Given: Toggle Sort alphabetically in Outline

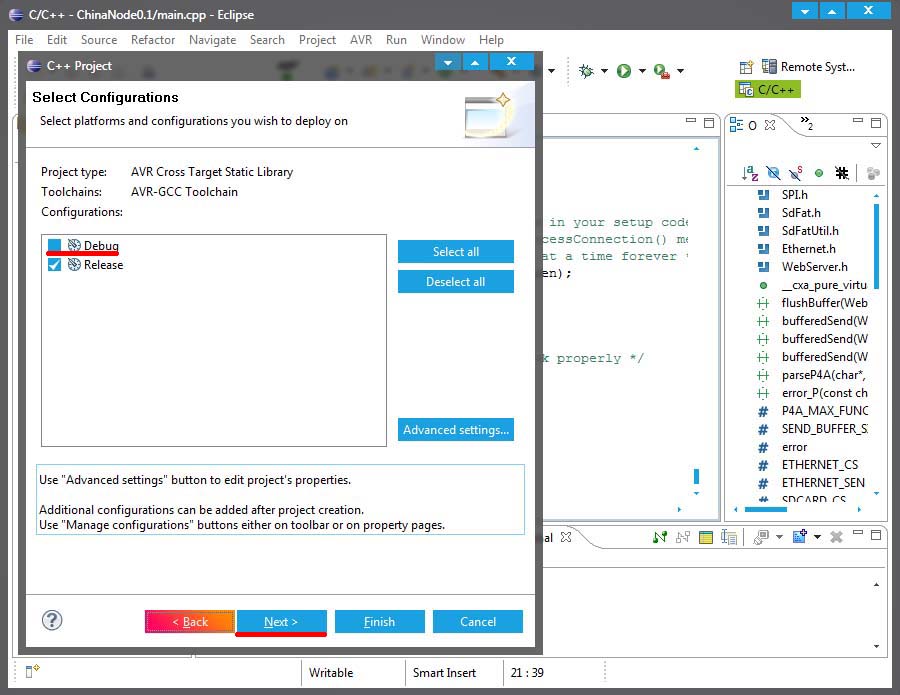Looking at the screenshot, I should tap(750, 172).
